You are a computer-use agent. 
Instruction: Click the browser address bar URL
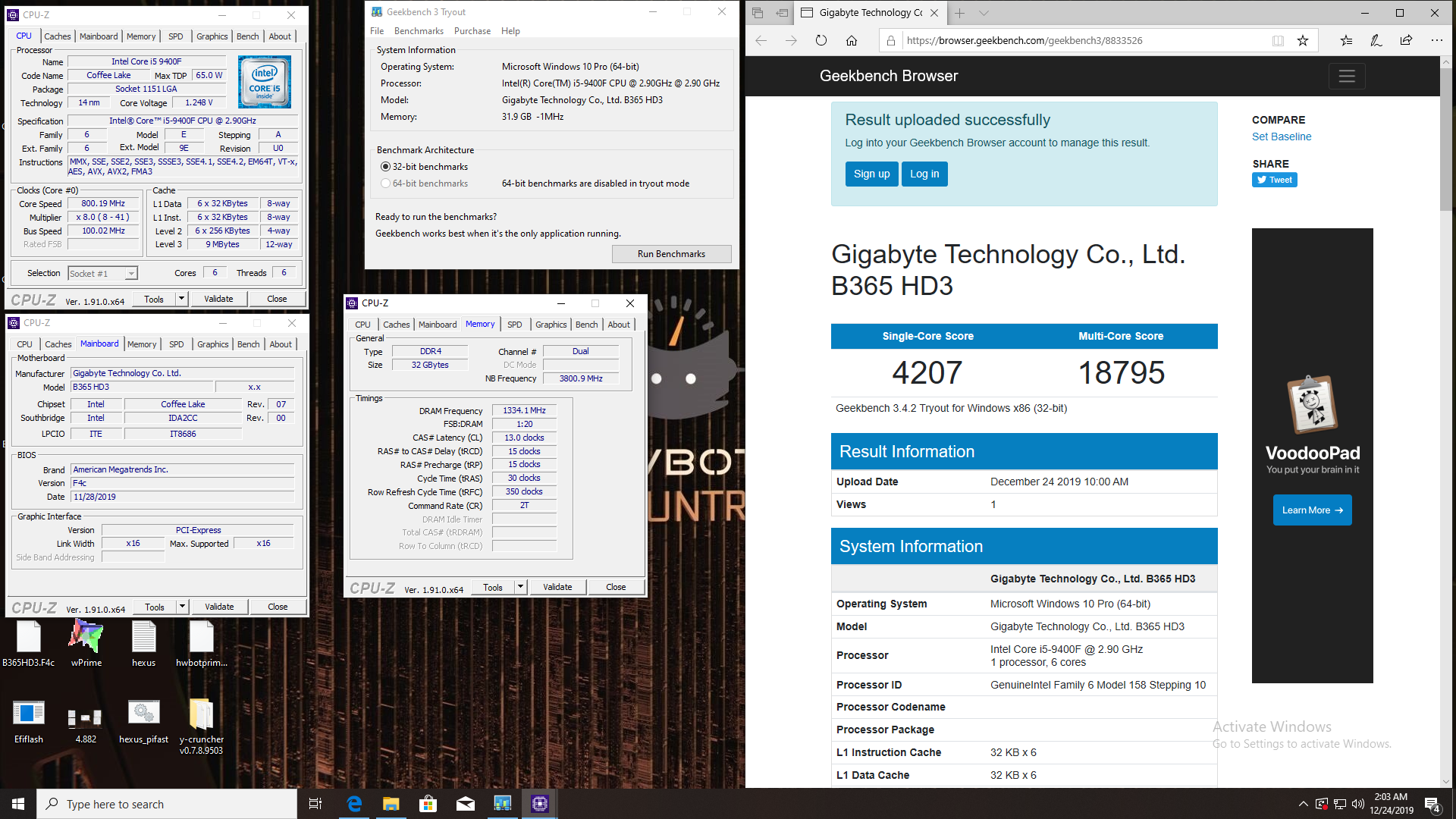(x=1025, y=41)
